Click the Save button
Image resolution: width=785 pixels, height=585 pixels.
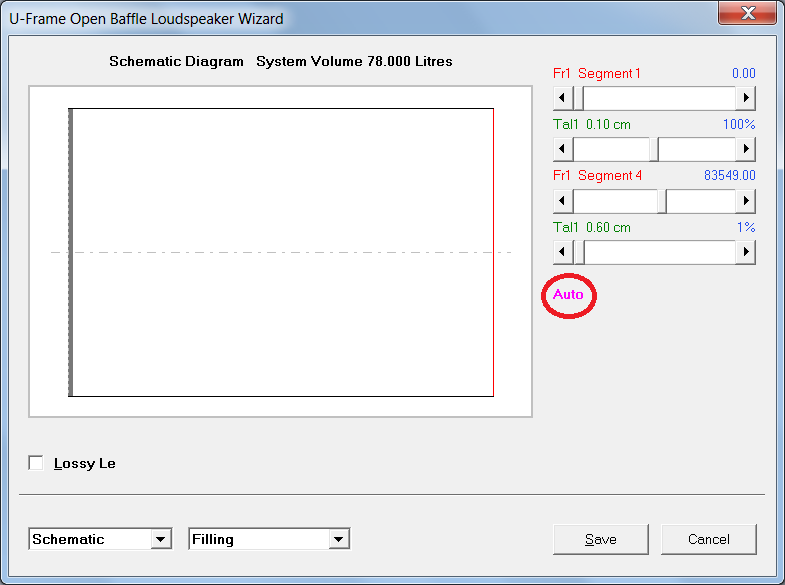[x=601, y=539]
